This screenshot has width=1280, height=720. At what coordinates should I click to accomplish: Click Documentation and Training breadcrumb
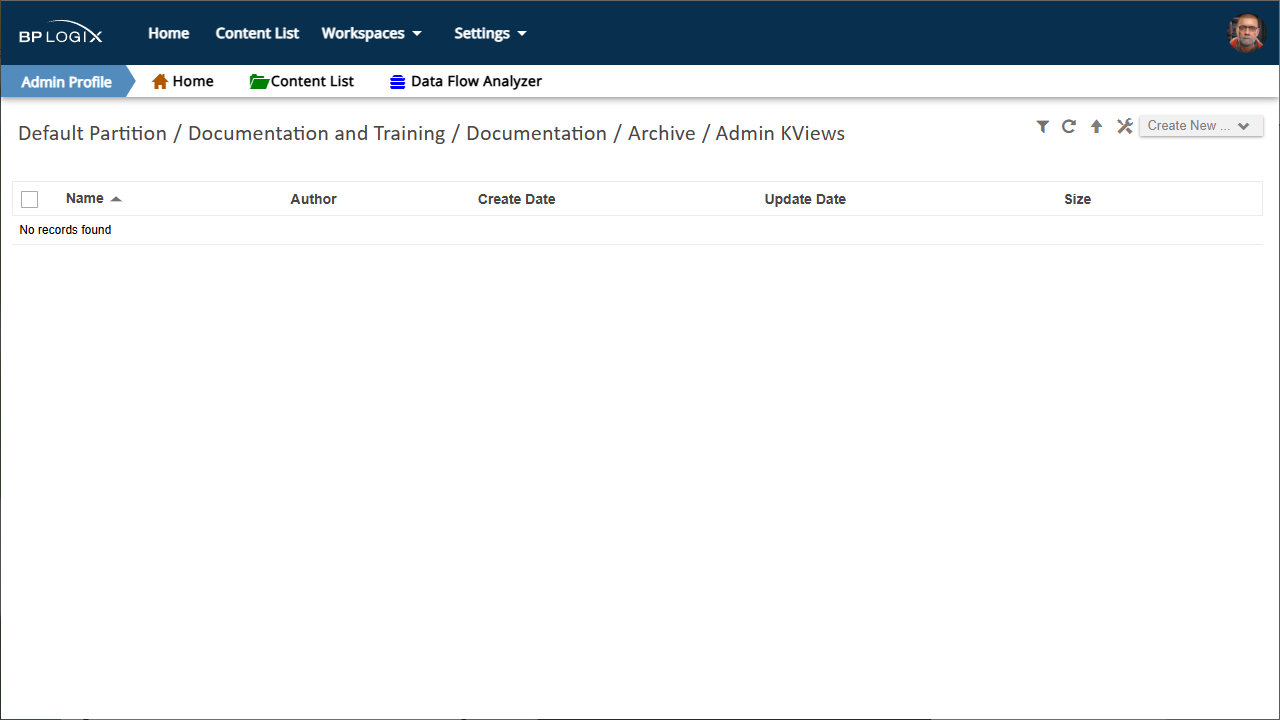(316, 133)
